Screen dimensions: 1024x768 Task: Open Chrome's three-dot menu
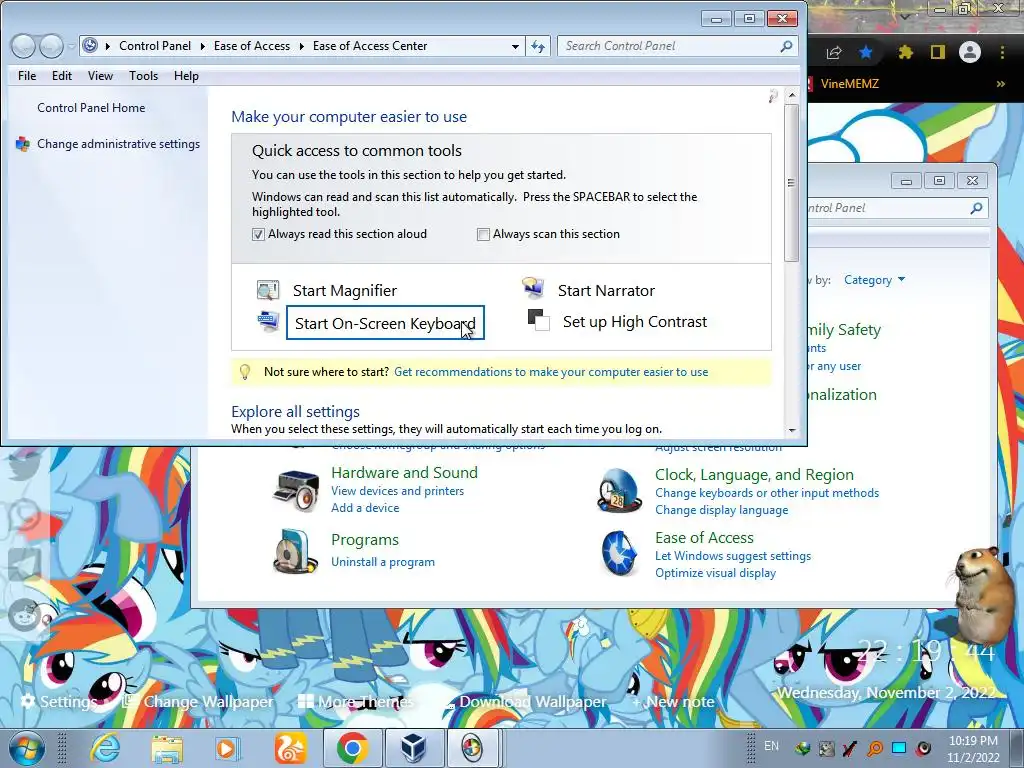(1002, 52)
